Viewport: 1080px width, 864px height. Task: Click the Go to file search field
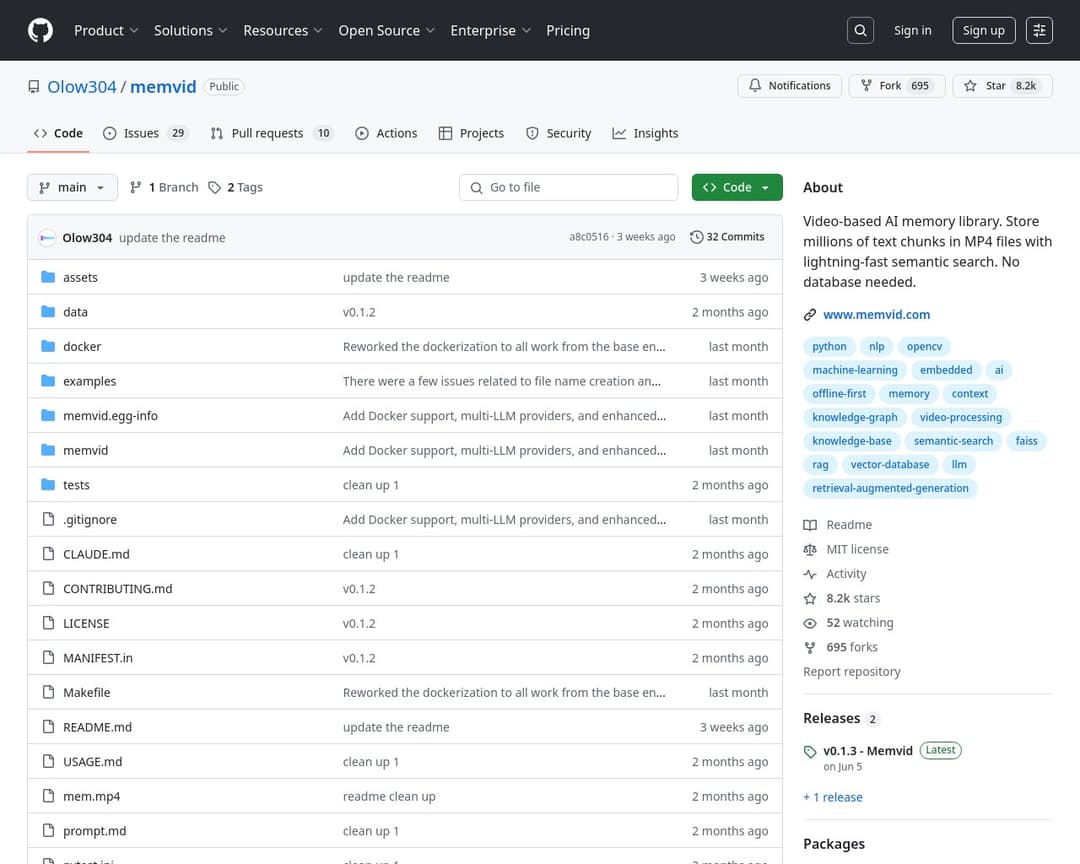click(569, 187)
